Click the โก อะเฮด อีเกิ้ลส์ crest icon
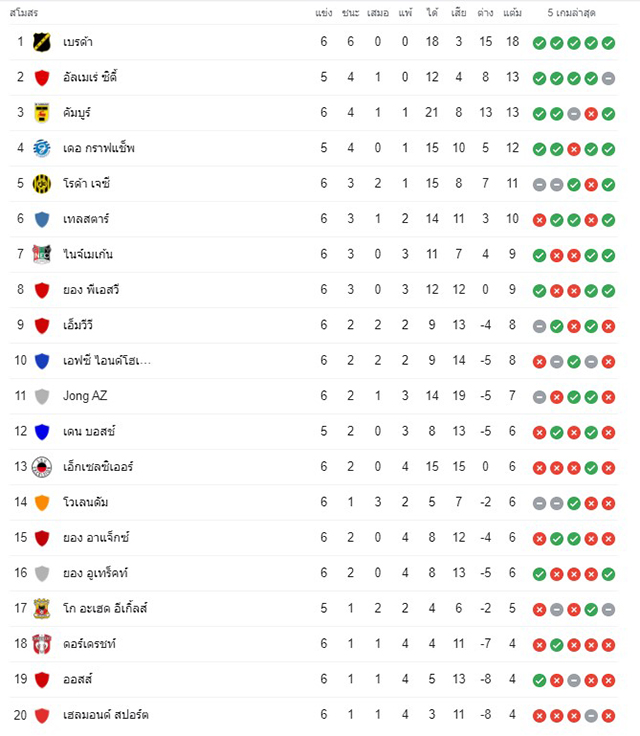The height and width of the screenshot is (736, 640). tap(42, 609)
